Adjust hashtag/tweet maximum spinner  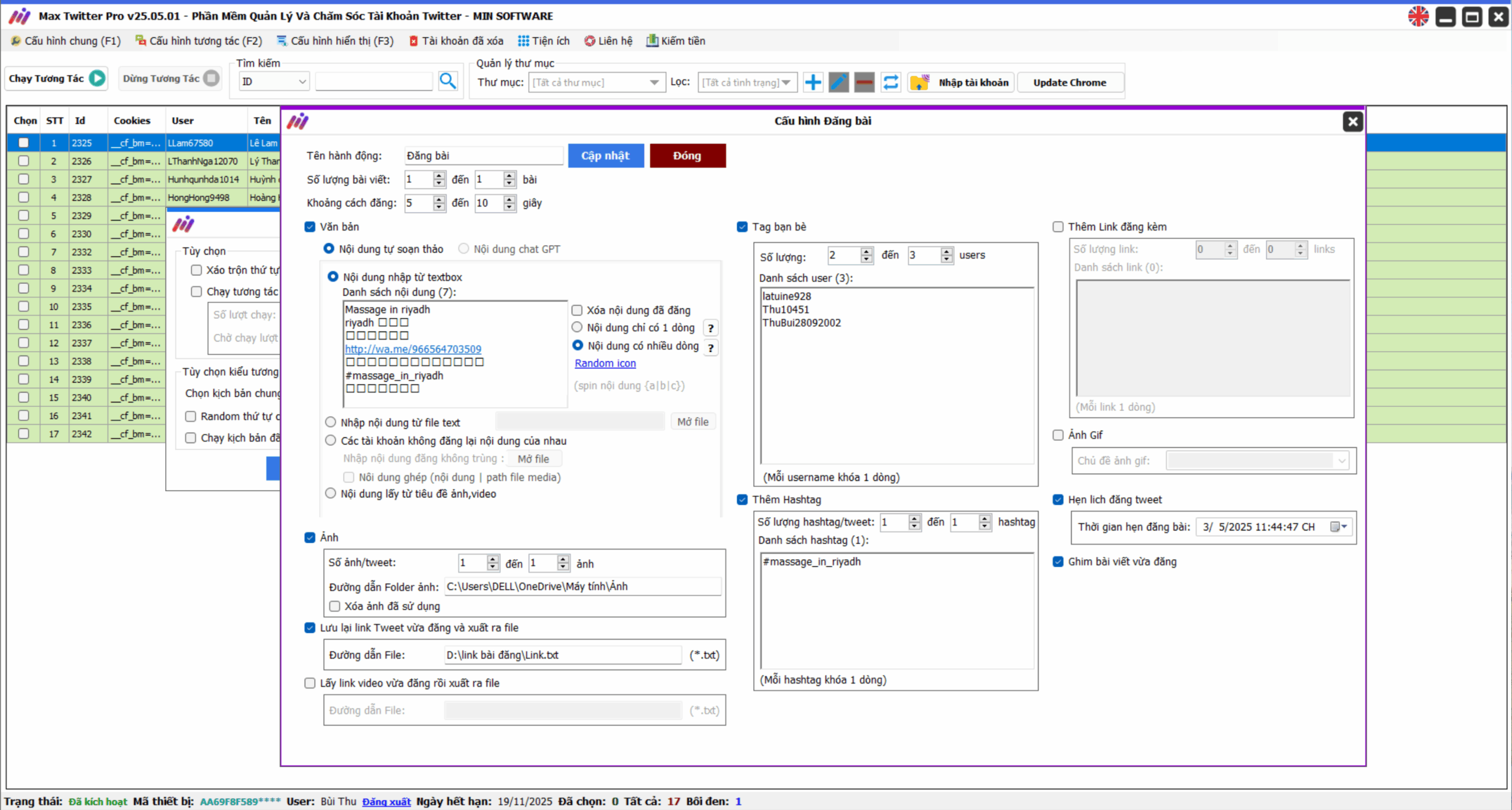coord(985,522)
